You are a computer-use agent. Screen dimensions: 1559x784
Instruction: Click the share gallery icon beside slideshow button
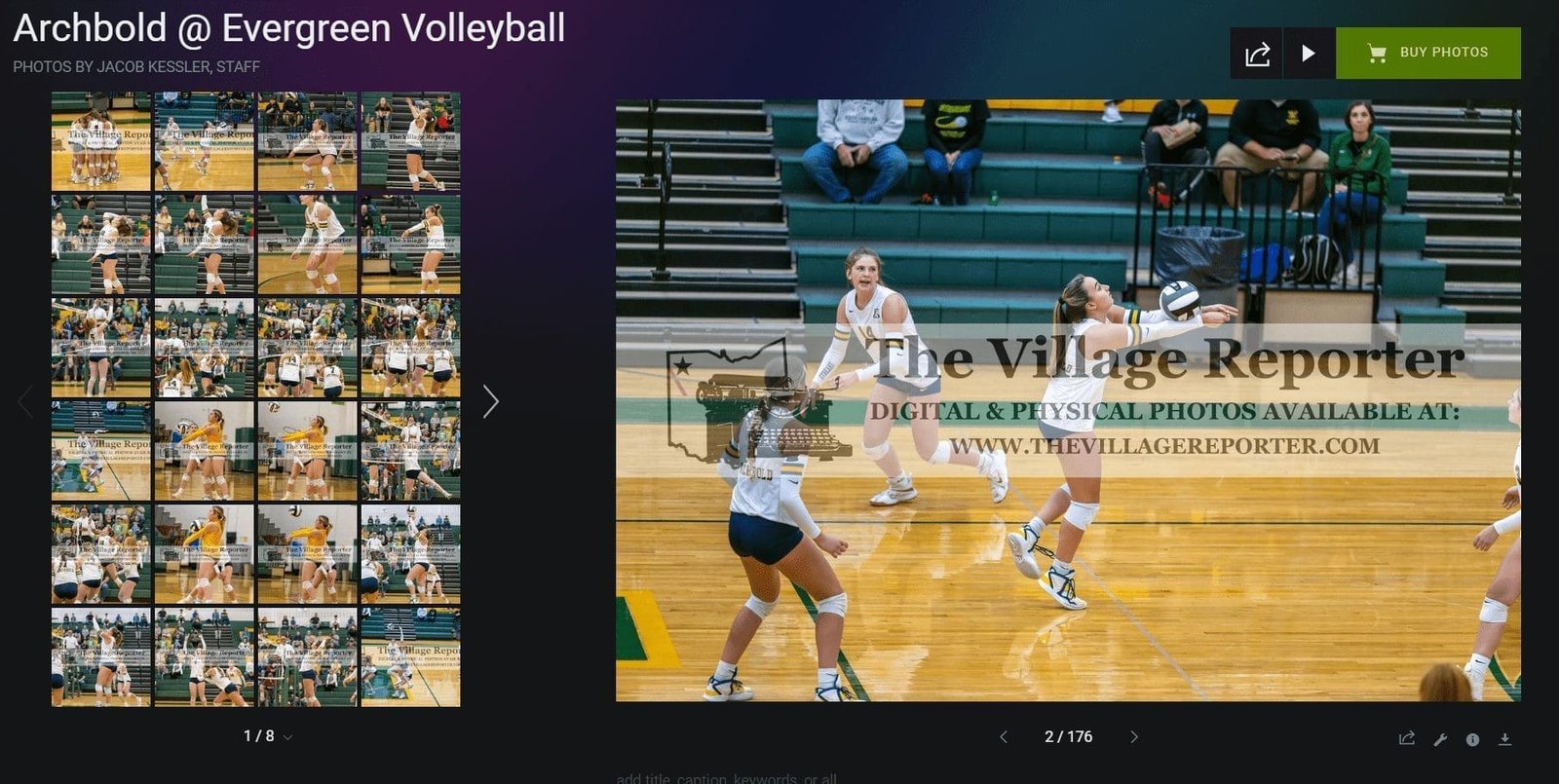1257,54
